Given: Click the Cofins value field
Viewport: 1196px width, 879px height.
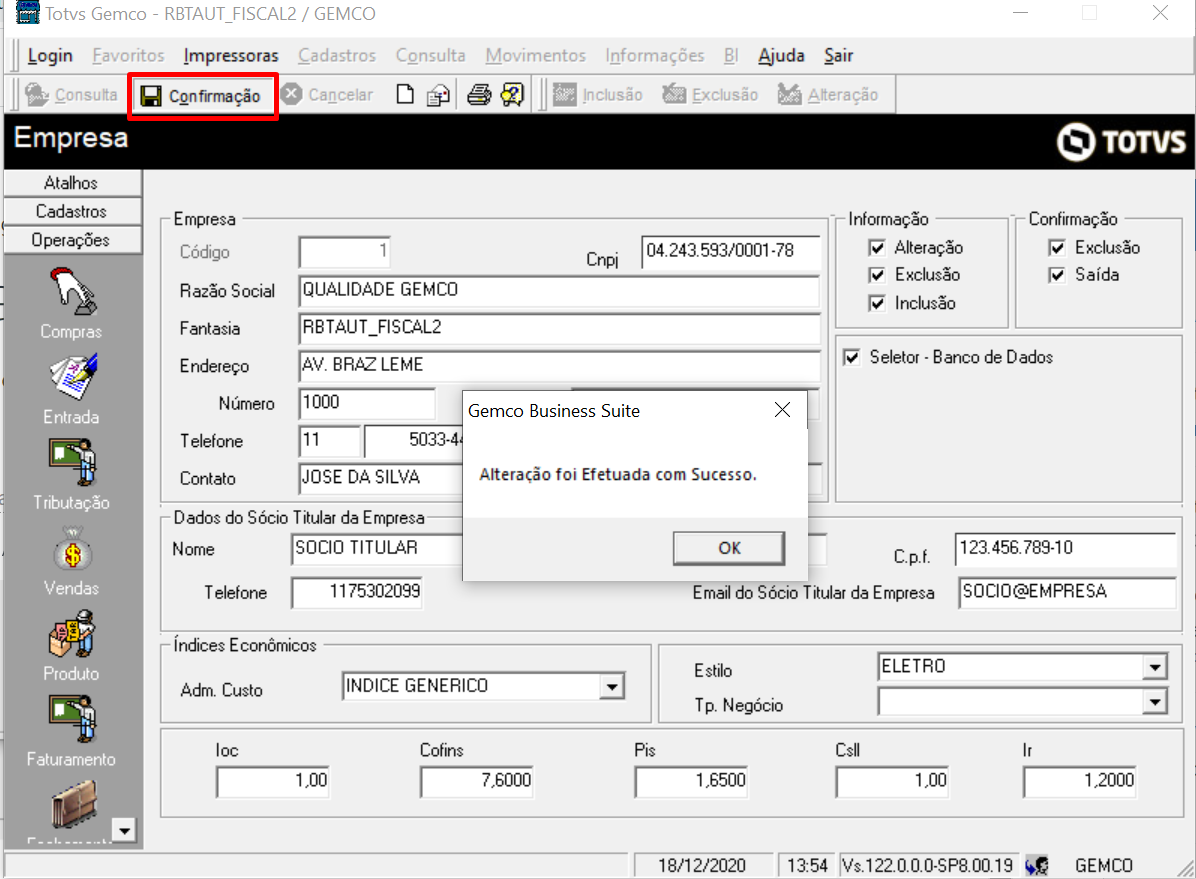Looking at the screenshot, I should point(477,782).
